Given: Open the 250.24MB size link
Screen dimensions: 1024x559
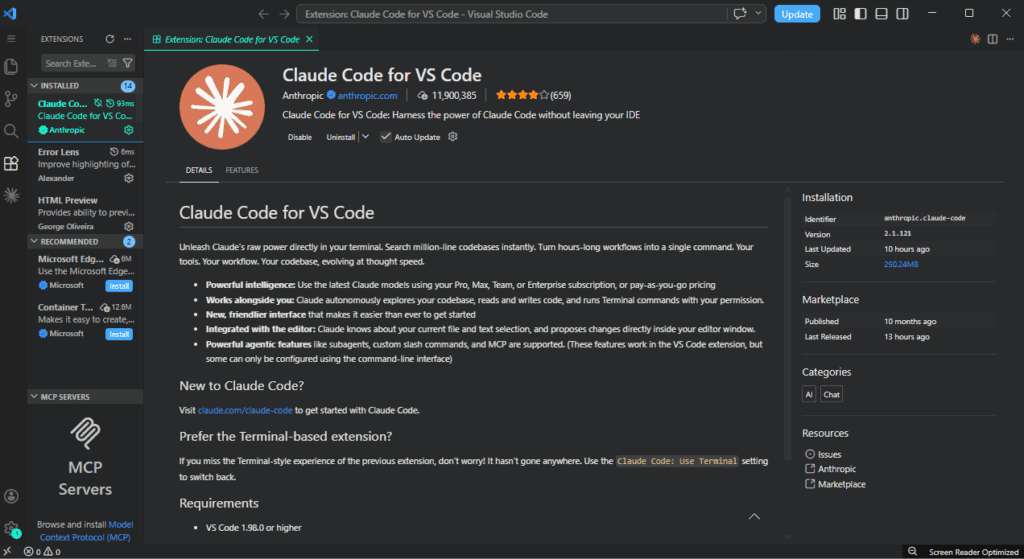Looking at the screenshot, I should point(901,264).
